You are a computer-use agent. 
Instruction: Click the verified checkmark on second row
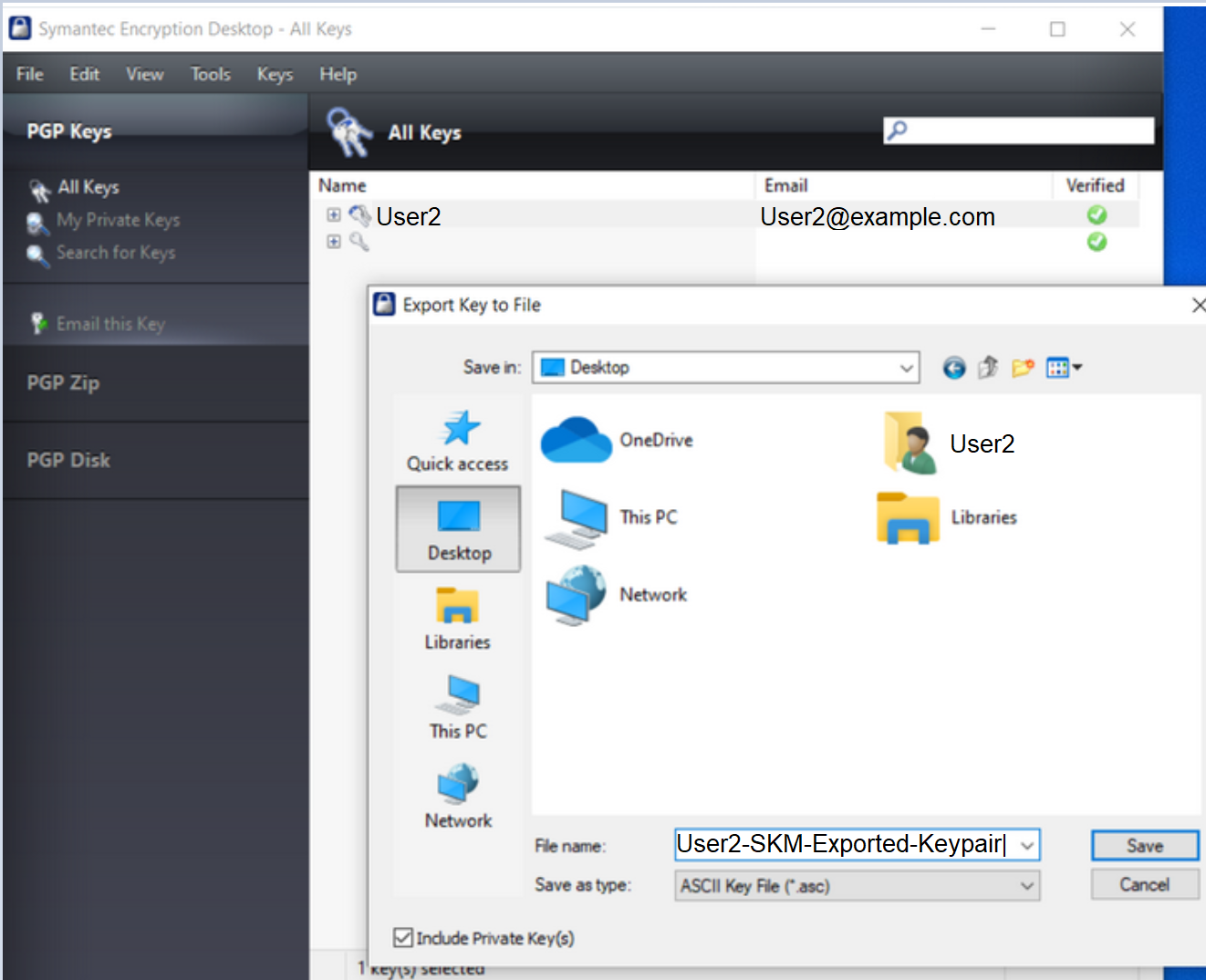coord(1097,242)
